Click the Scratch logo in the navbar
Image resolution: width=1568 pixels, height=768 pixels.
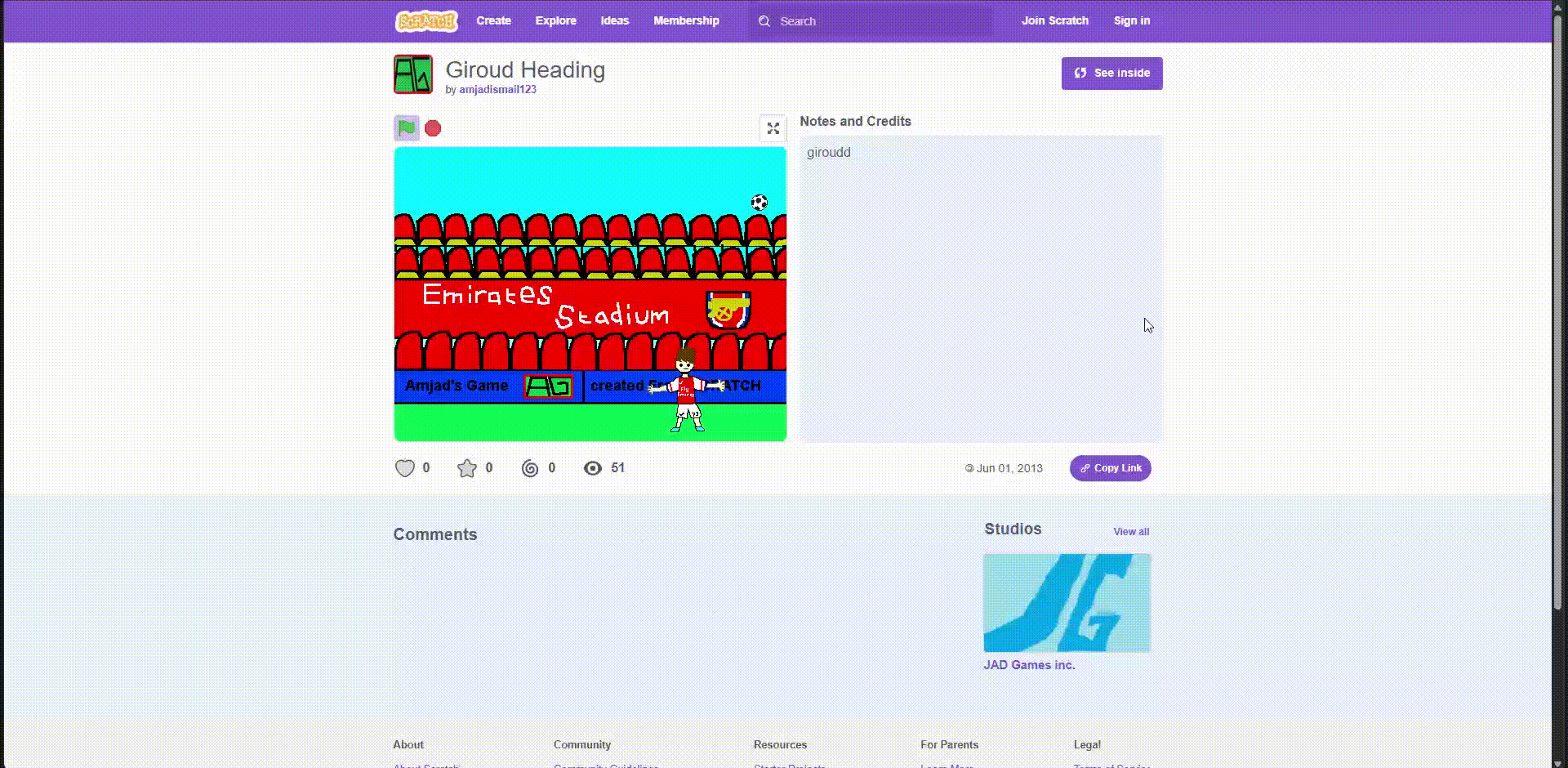[x=426, y=21]
